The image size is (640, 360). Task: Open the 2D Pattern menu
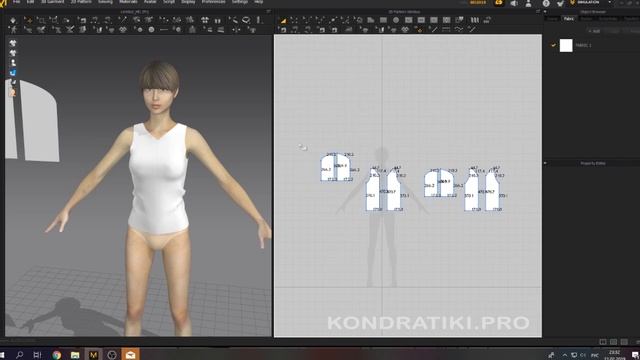[x=81, y=2]
